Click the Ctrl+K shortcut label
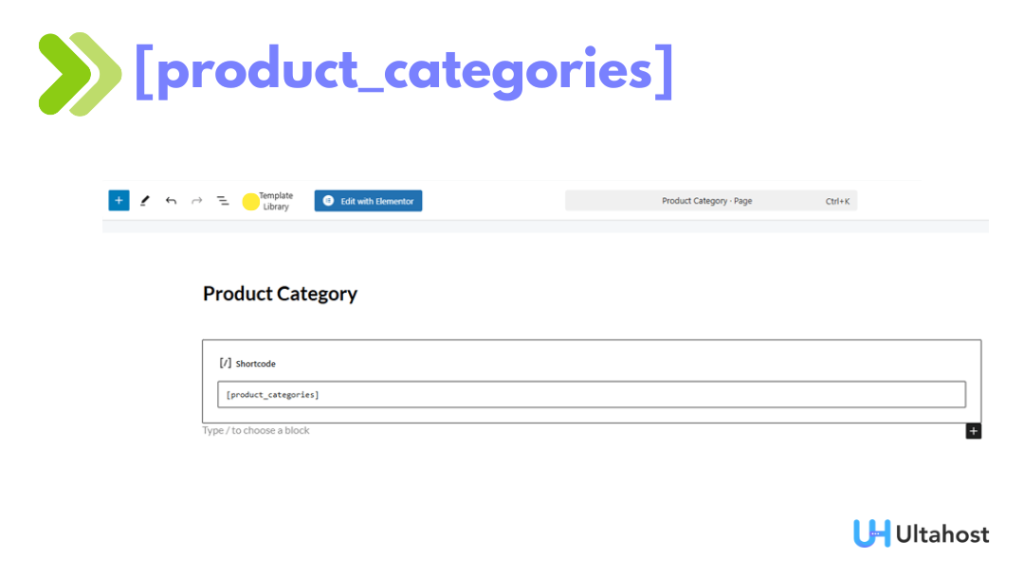This screenshot has height=577, width=1024. pyautogui.click(x=836, y=200)
